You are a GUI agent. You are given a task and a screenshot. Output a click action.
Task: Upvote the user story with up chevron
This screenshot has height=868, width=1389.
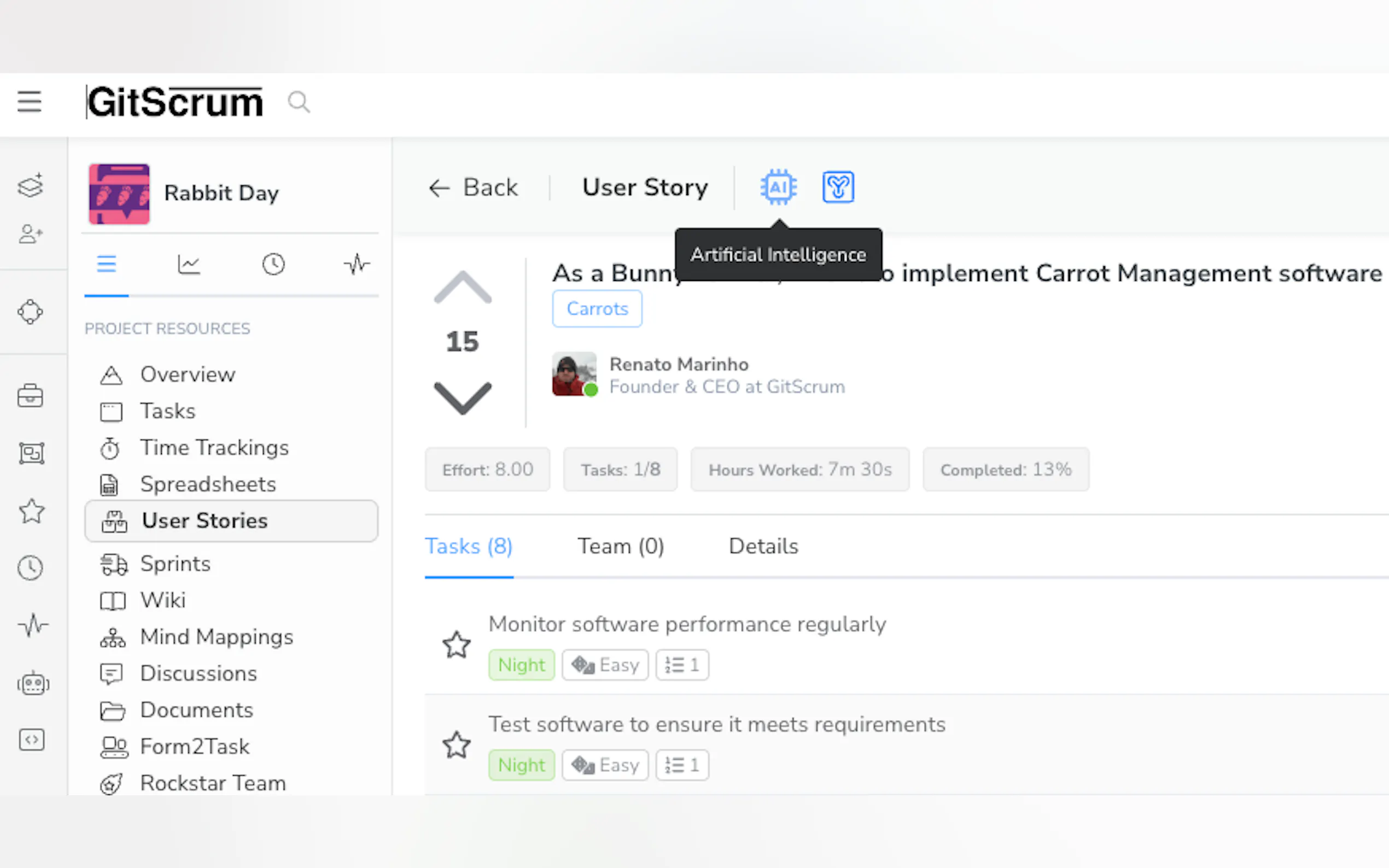click(x=462, y=288)
